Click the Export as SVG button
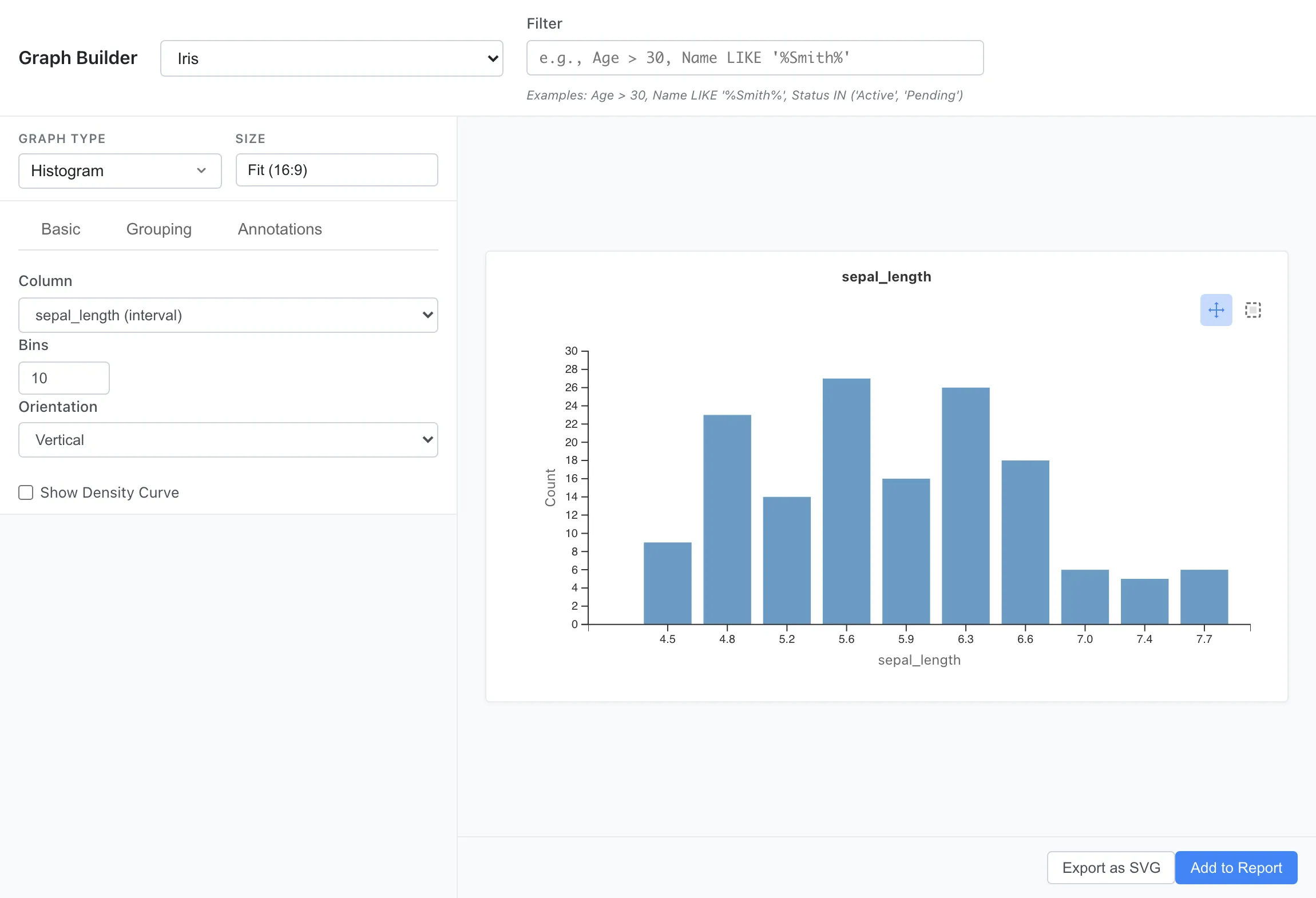 pyautogui.click(x=1111, y=868)
